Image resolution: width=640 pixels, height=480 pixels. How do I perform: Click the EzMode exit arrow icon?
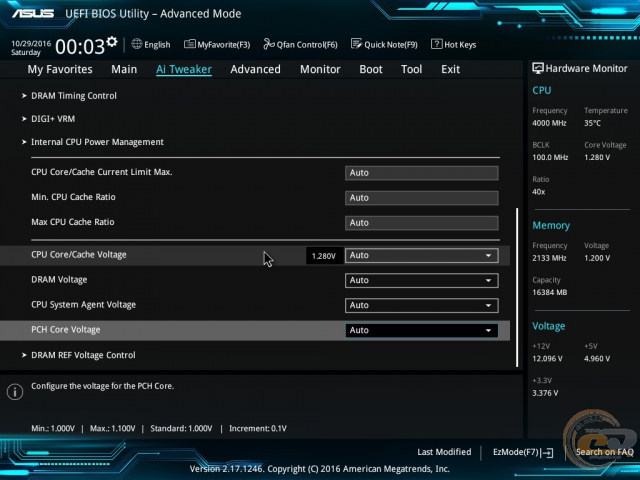point(547,452)
